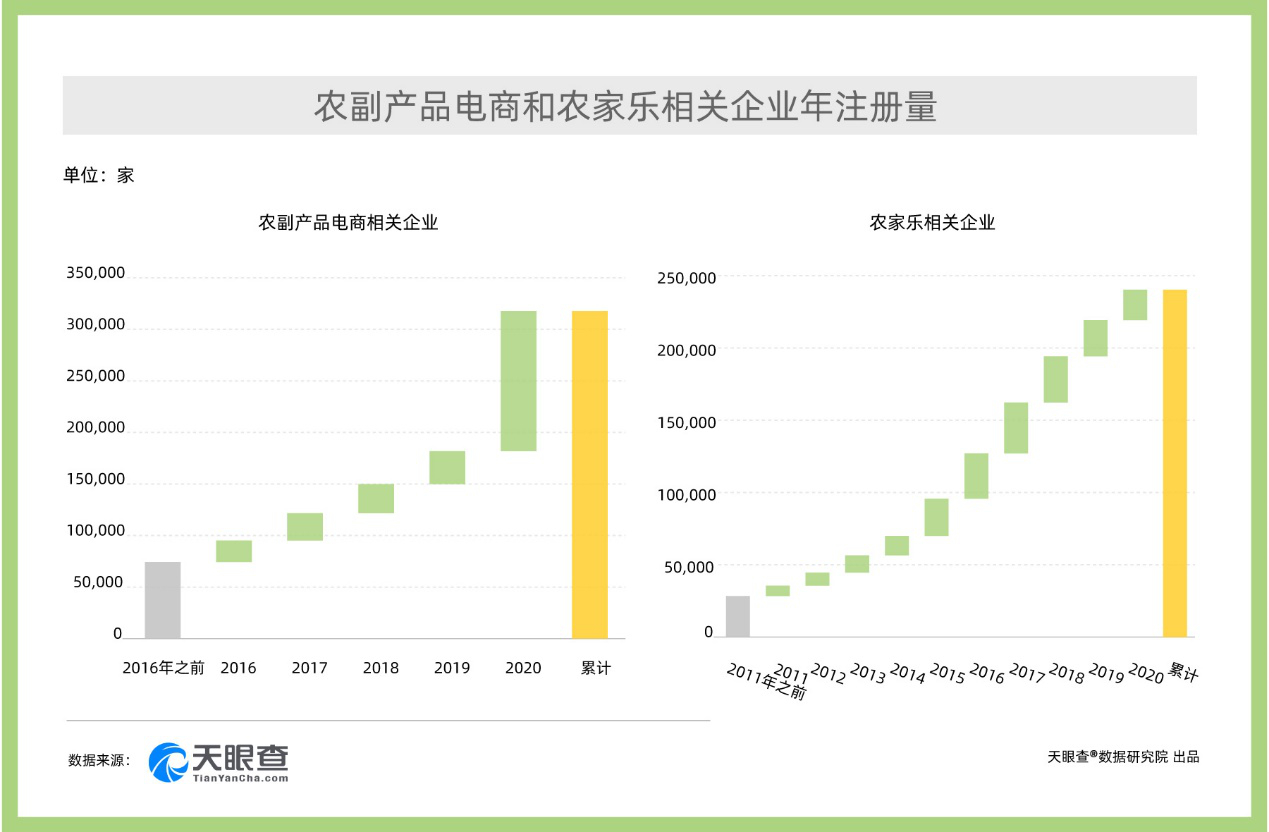Click the 2015 green bar in the 农家乐 chart

pos(936,517)
